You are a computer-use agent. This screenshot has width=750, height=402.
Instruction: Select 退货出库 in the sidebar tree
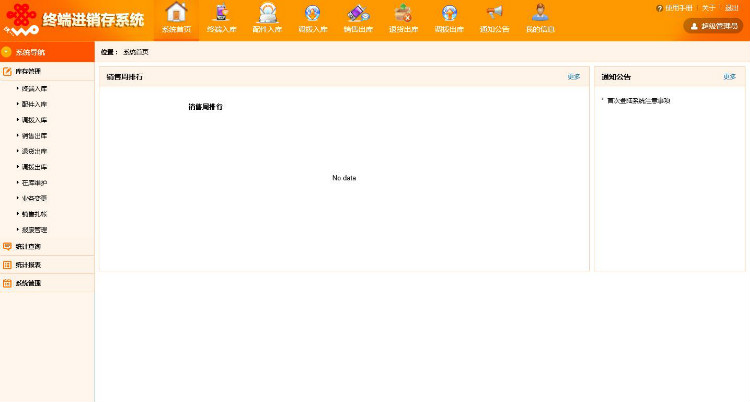tap(34, 151)
